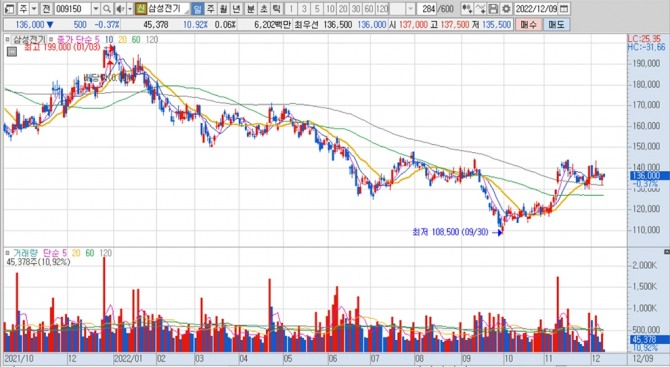This screenshot has width=670, height=367.
Task: Click the window layout icon at top-left
Action: click(x=9, y=9)
